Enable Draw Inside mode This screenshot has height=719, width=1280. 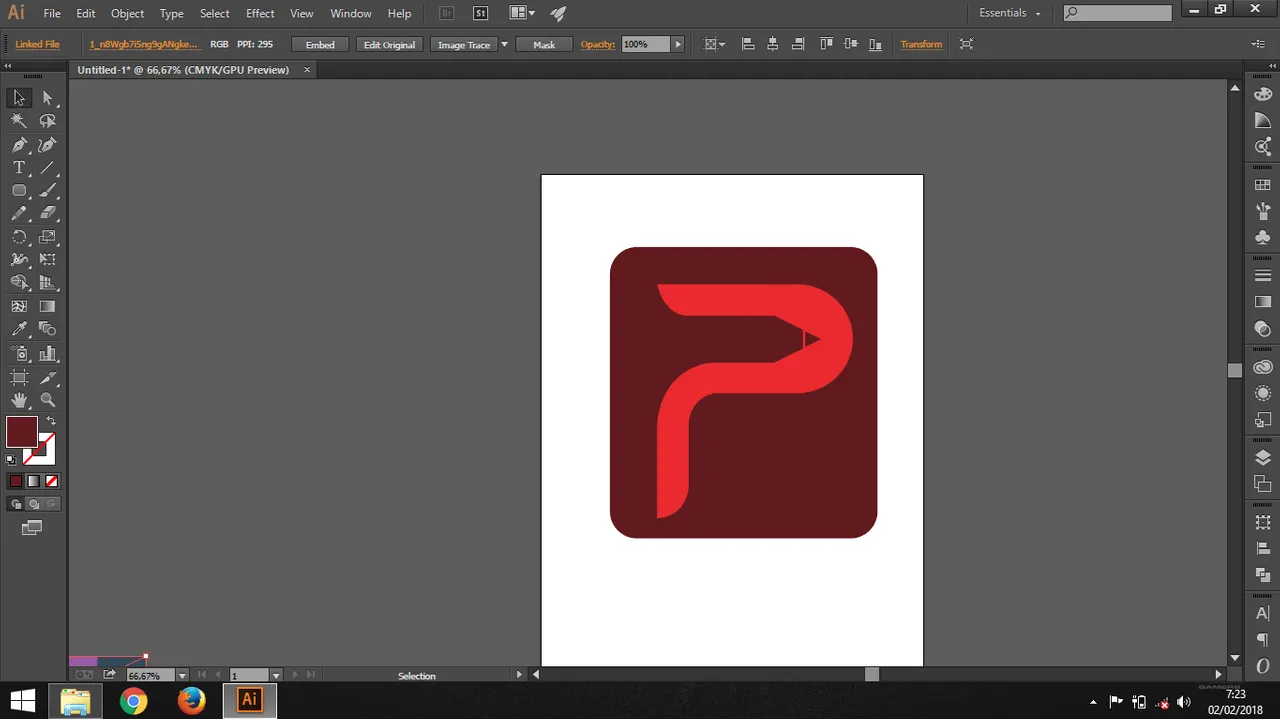(52, 504)
